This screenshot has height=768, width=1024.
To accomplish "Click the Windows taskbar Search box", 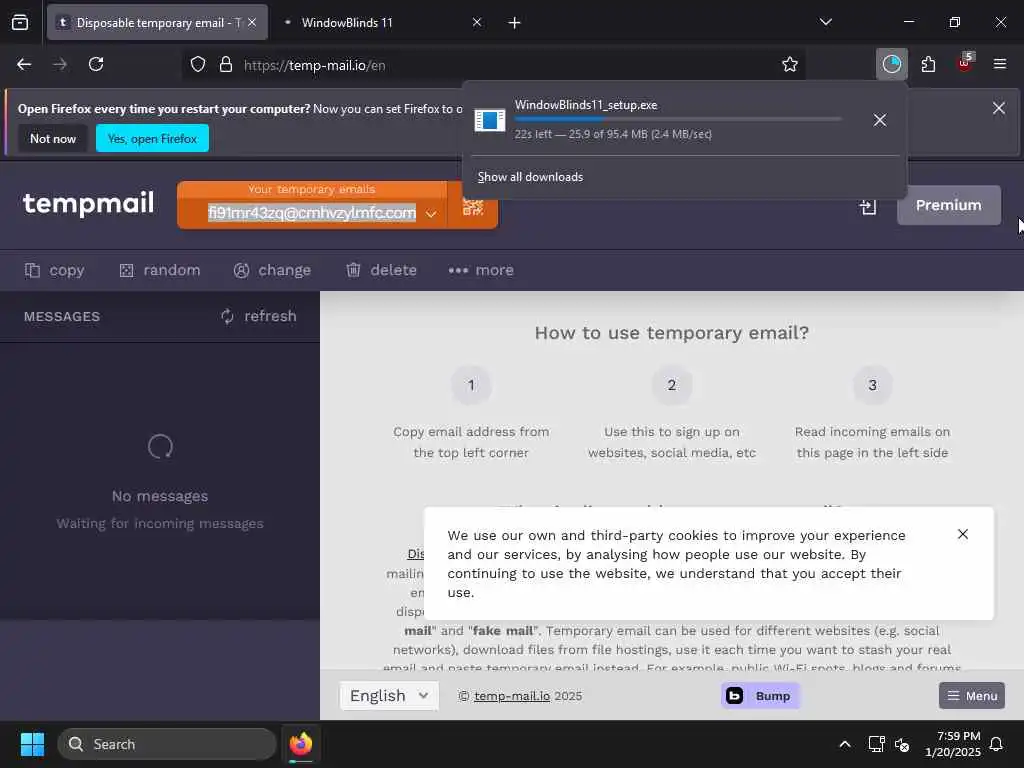I will (167, 744).
